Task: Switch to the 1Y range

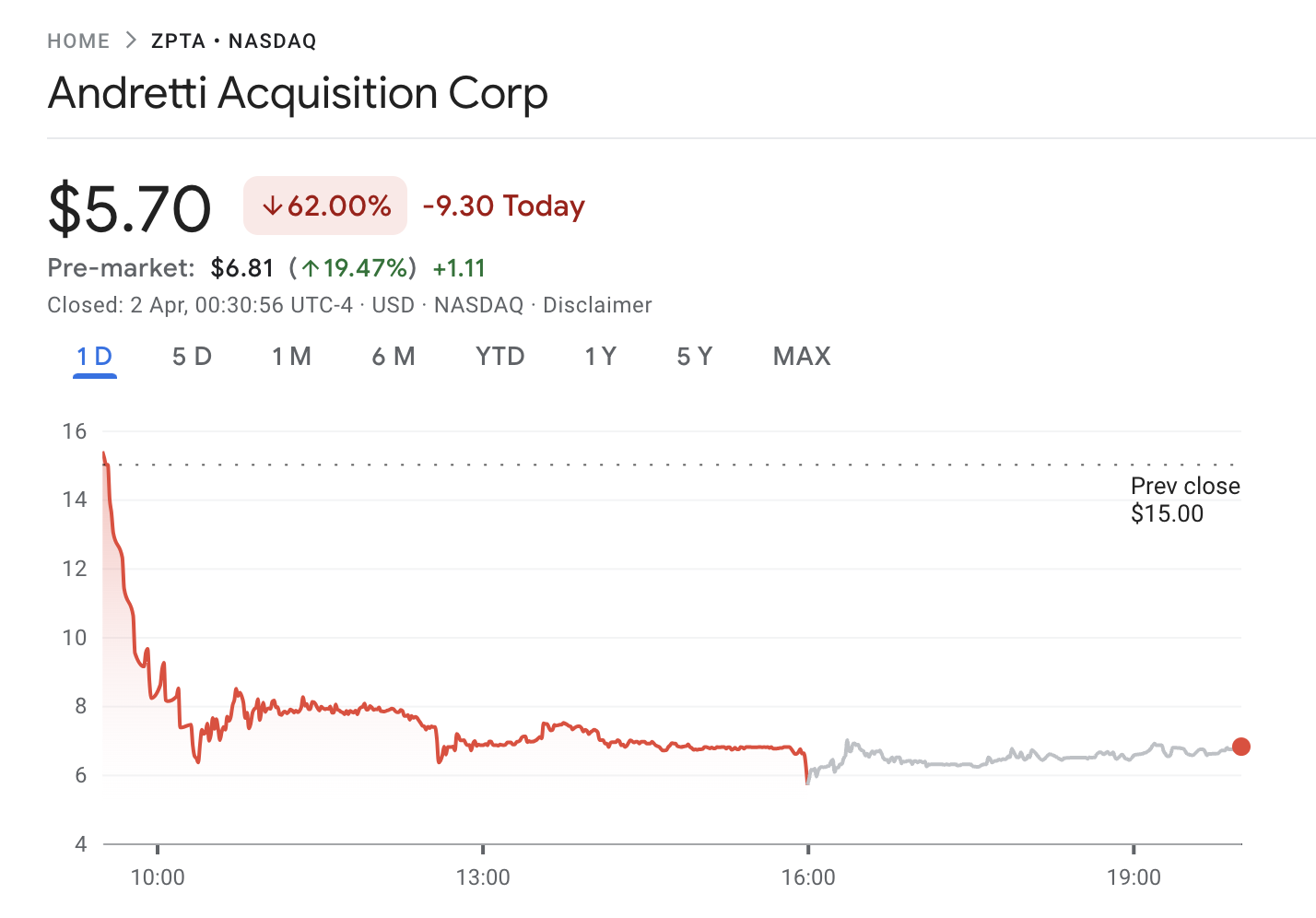Action: (x=600, y=357)
